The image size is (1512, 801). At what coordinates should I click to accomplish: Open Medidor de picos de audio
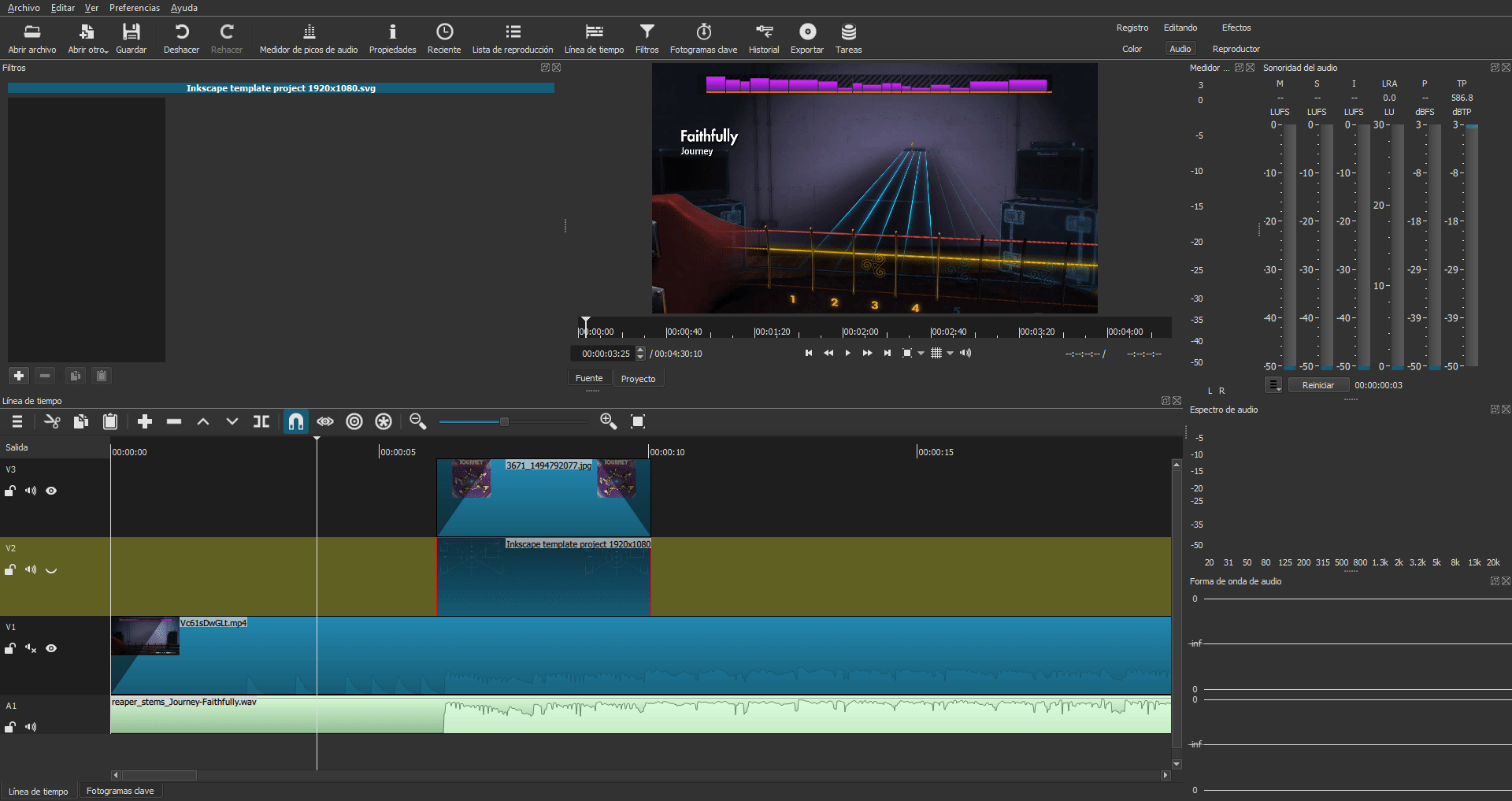tap(309, 38)
